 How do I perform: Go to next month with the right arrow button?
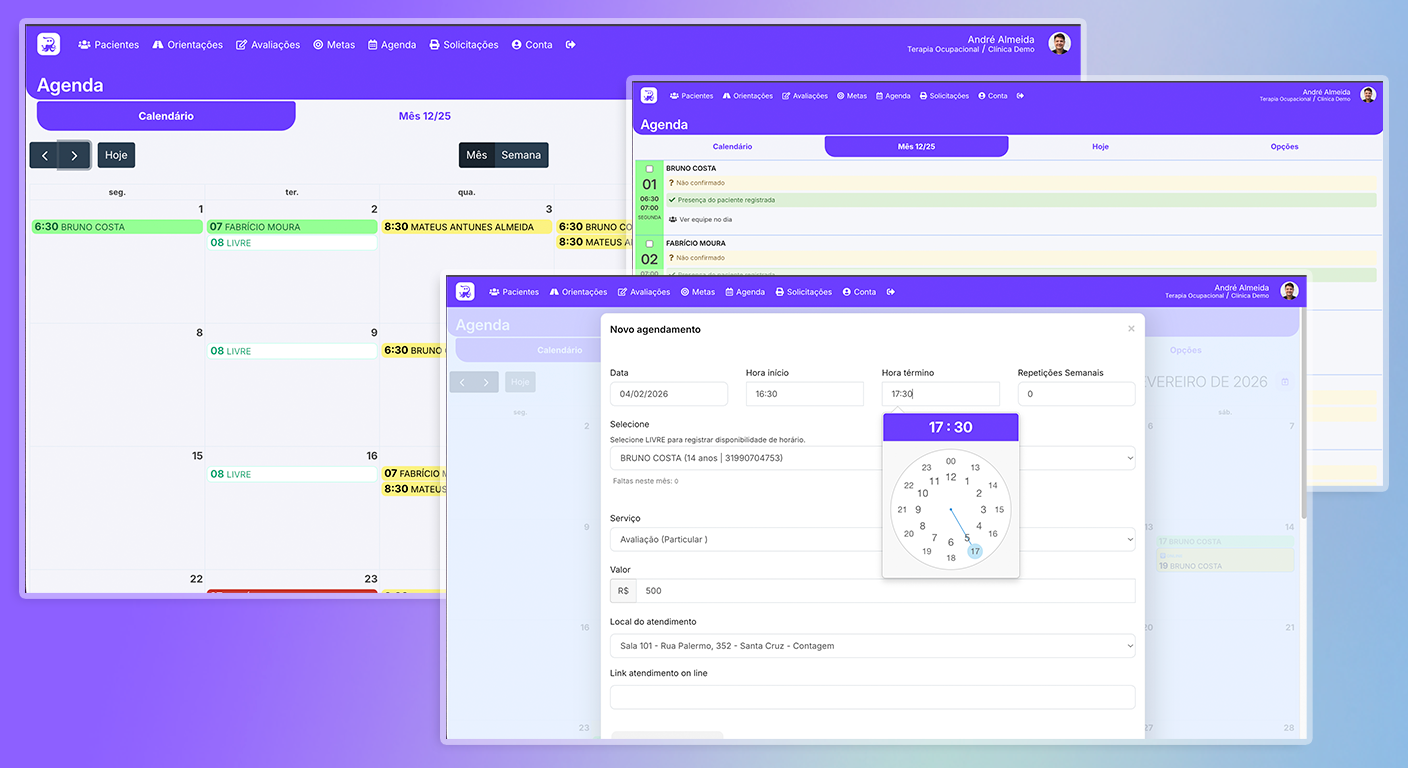click(74, 155)
